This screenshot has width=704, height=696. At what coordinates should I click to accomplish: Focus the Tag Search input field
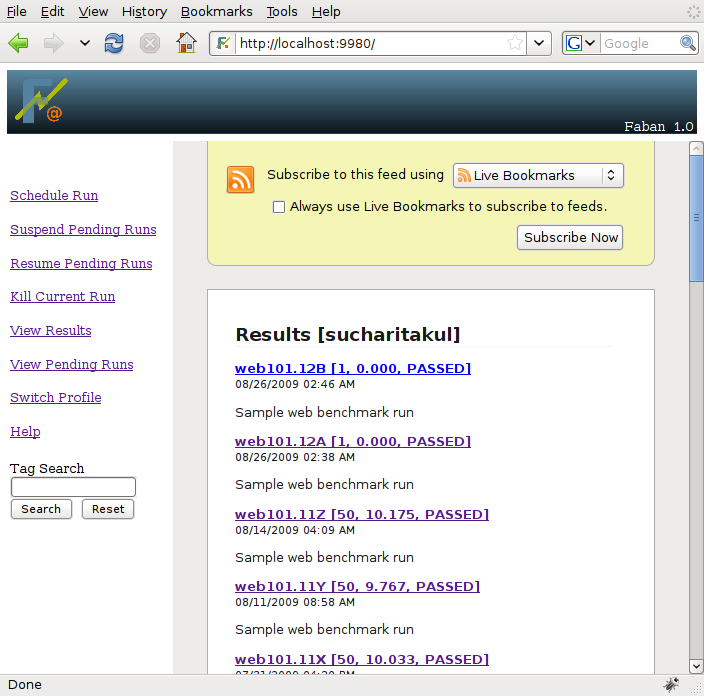(x=73, y=487)
